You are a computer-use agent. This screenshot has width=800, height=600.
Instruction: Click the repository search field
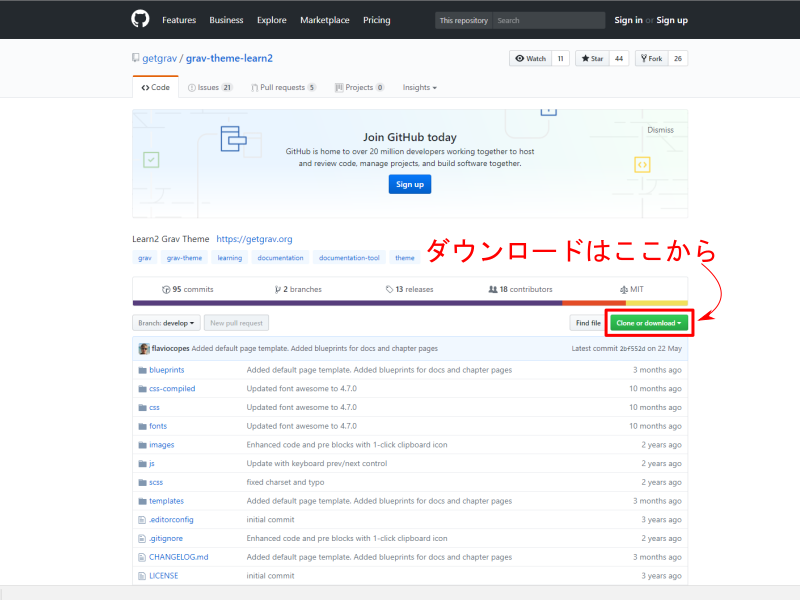549,20
